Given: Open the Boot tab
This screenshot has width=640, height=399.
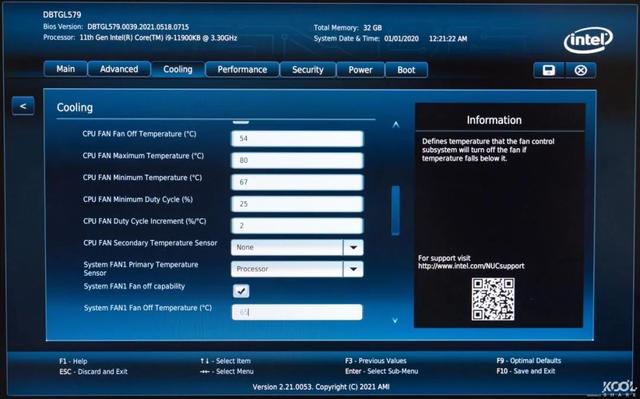Looking at the screenshot, I should coord(406,70).
